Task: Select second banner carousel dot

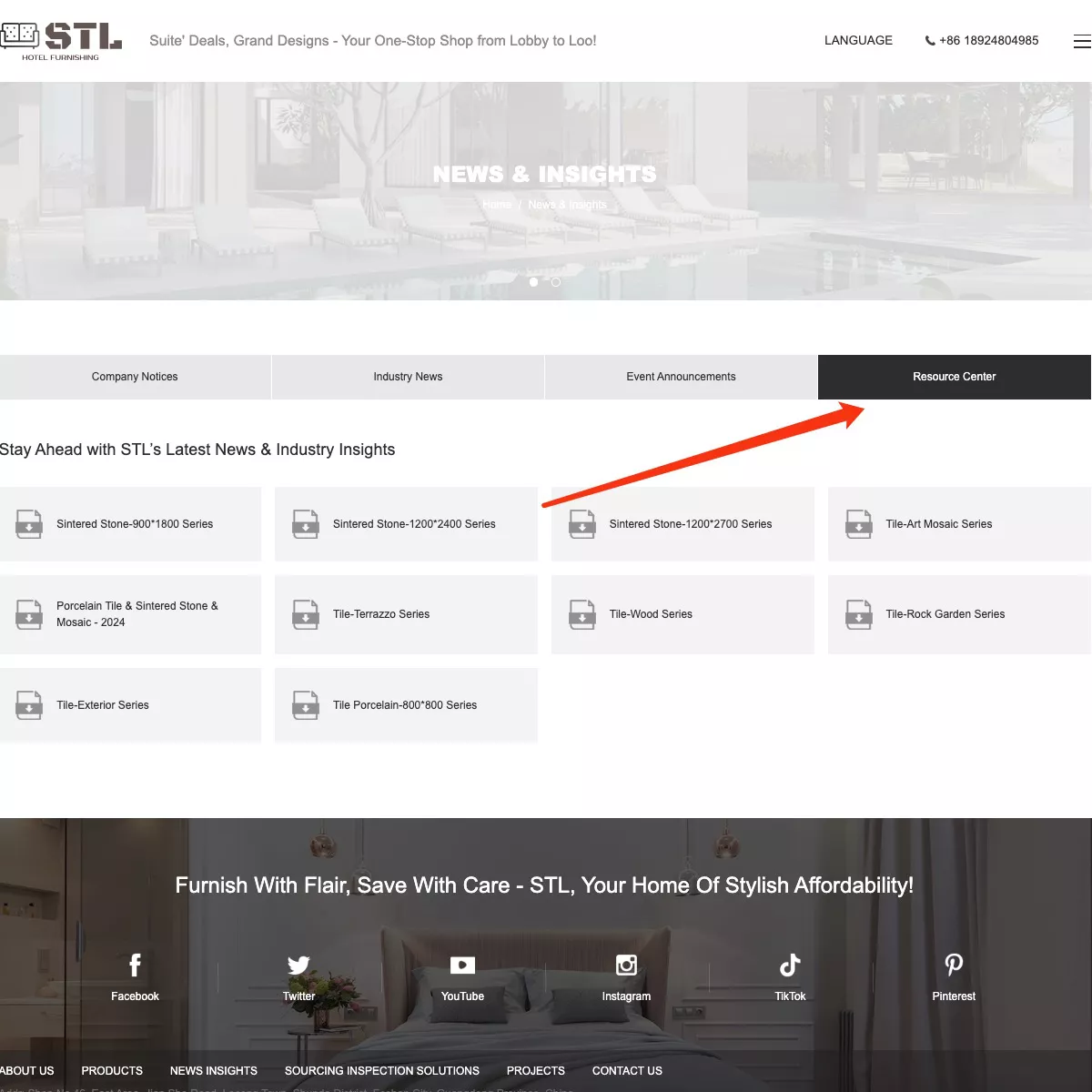Action: tap(556, 282)
